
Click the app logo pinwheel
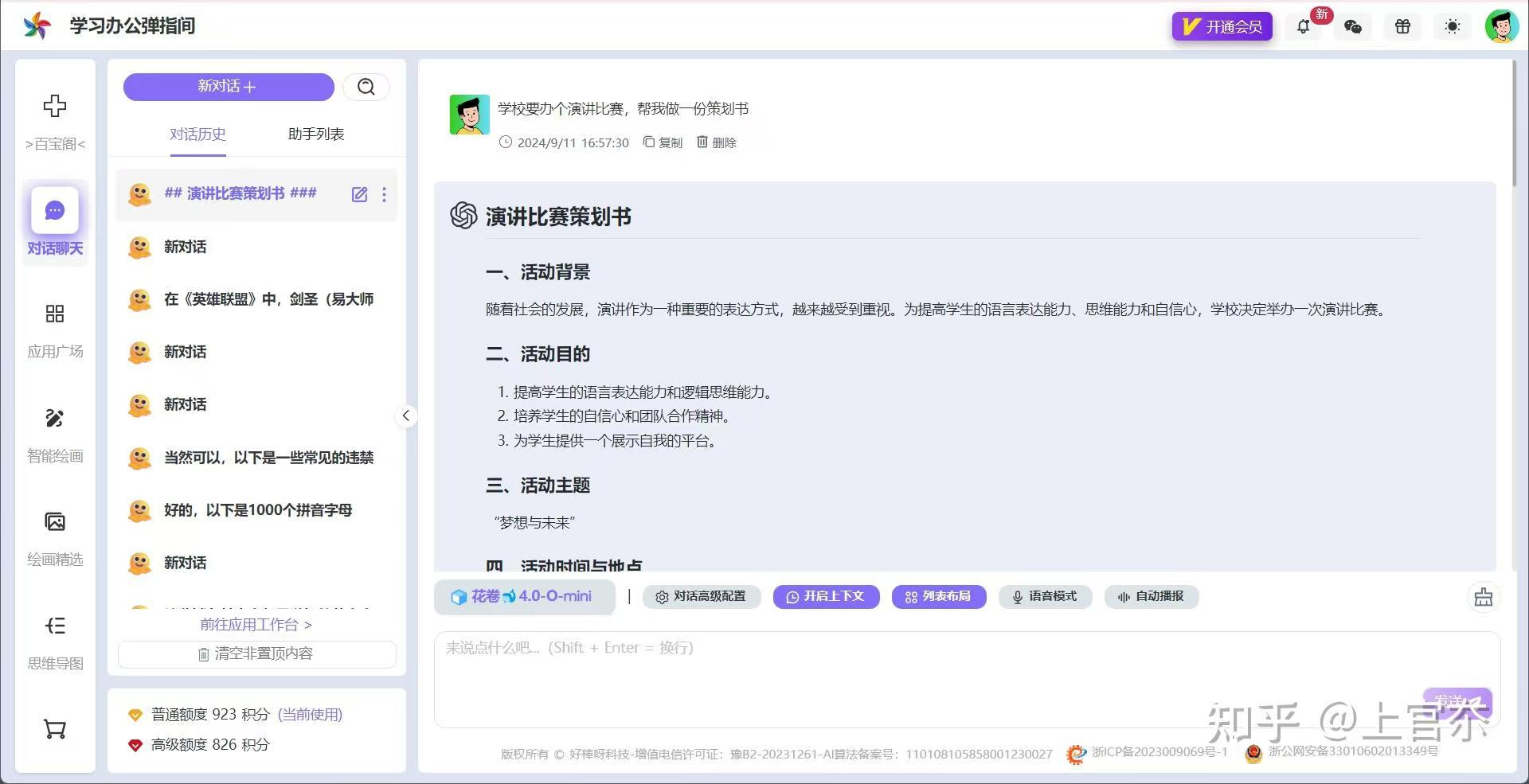point(37,25)
